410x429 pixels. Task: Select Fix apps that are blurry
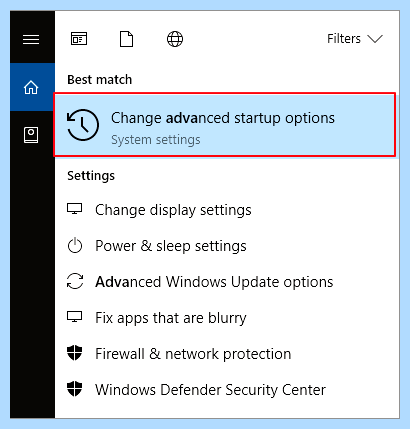coord(227,318)
